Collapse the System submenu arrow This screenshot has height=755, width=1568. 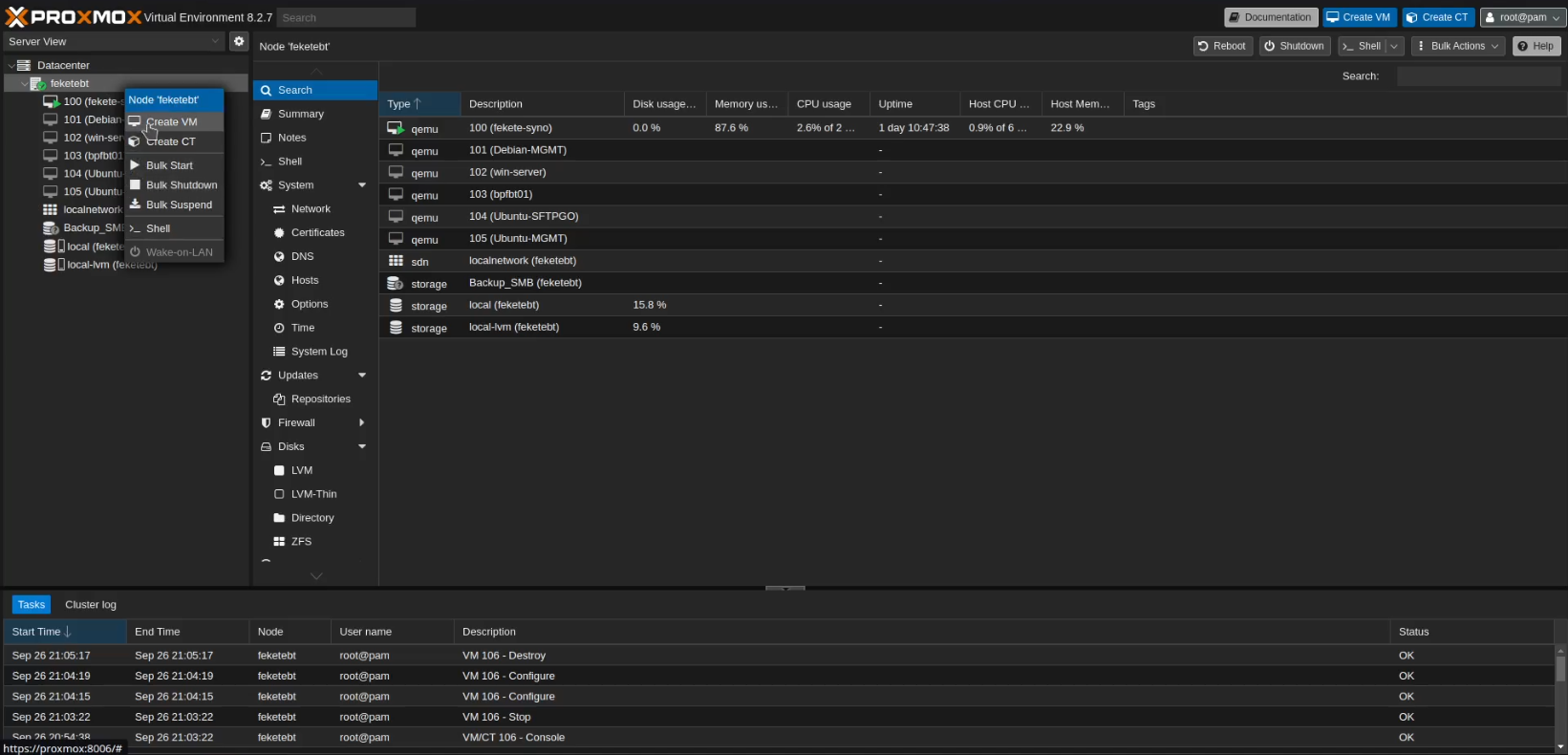click(x=362, y=185)
